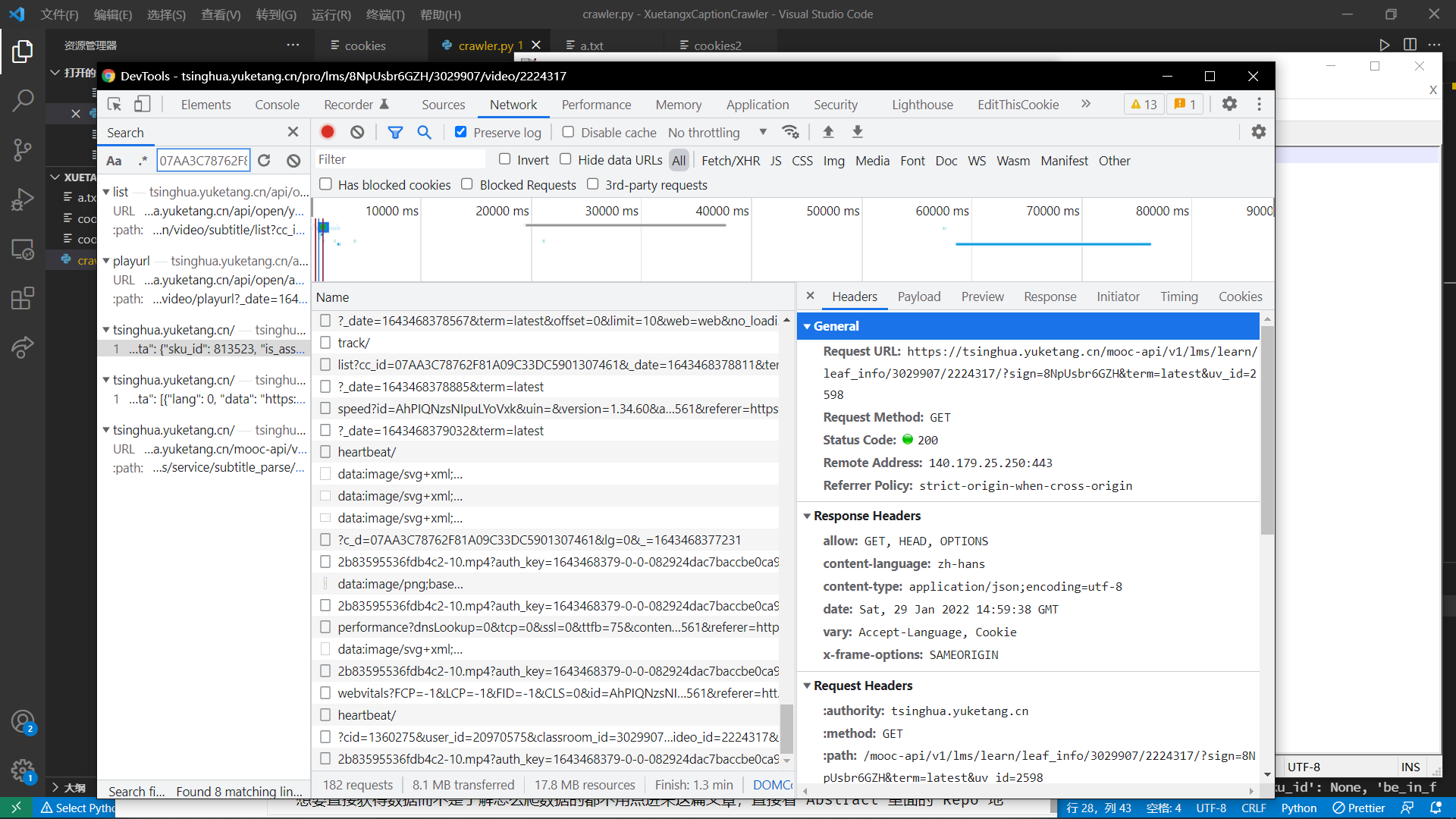Click the red record network log button
Screen dimensions: 1456x819
click(x=328, y=132)
